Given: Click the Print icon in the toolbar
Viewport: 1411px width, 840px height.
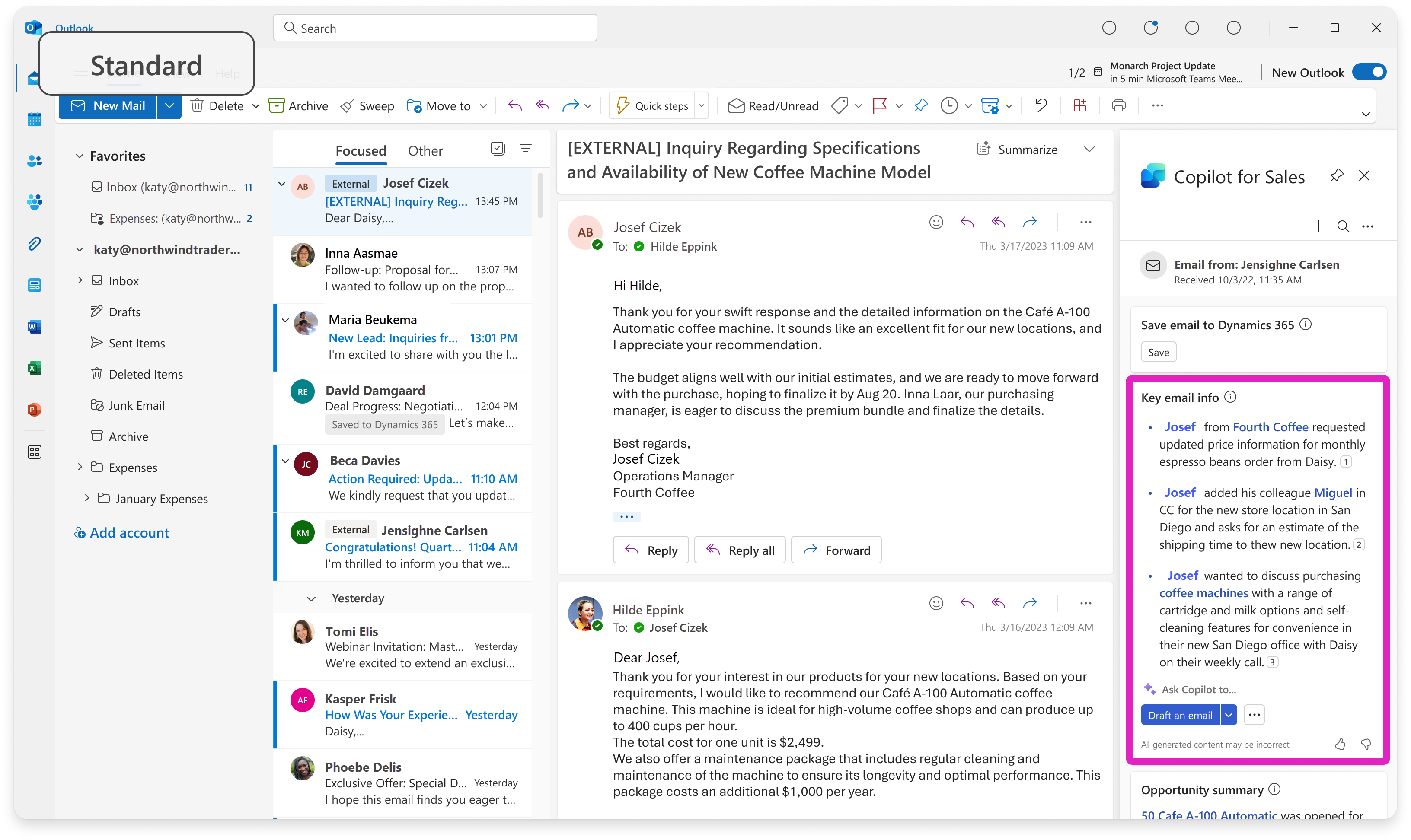Looking at the screenshot, I should click(x=1118, y=105).
